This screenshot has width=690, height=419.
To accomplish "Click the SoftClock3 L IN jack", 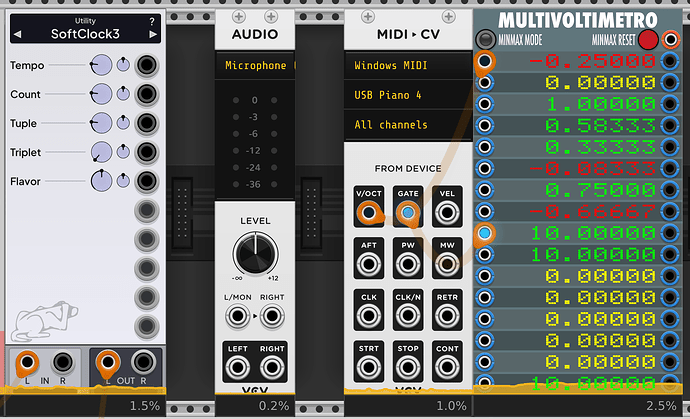I will (27, 363).
